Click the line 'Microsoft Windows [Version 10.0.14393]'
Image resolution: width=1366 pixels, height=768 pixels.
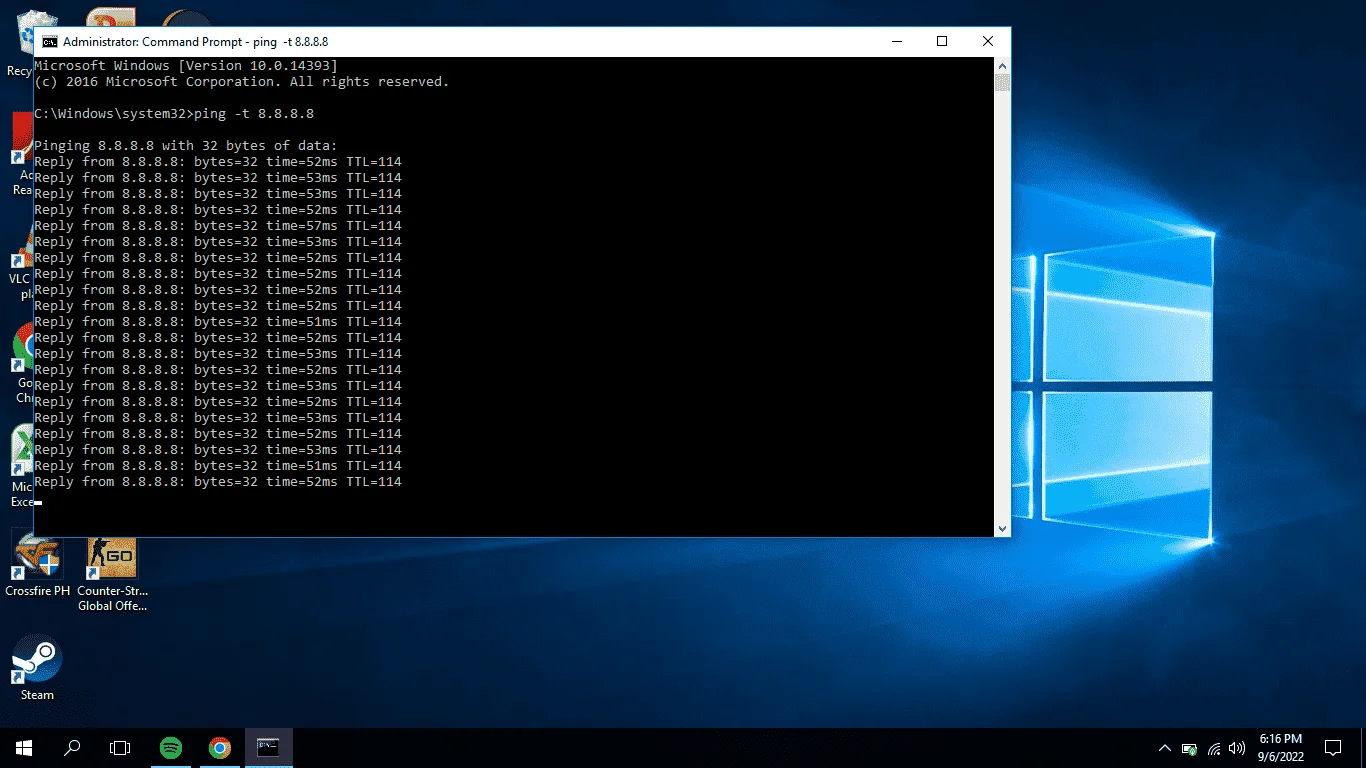(186, 66)
